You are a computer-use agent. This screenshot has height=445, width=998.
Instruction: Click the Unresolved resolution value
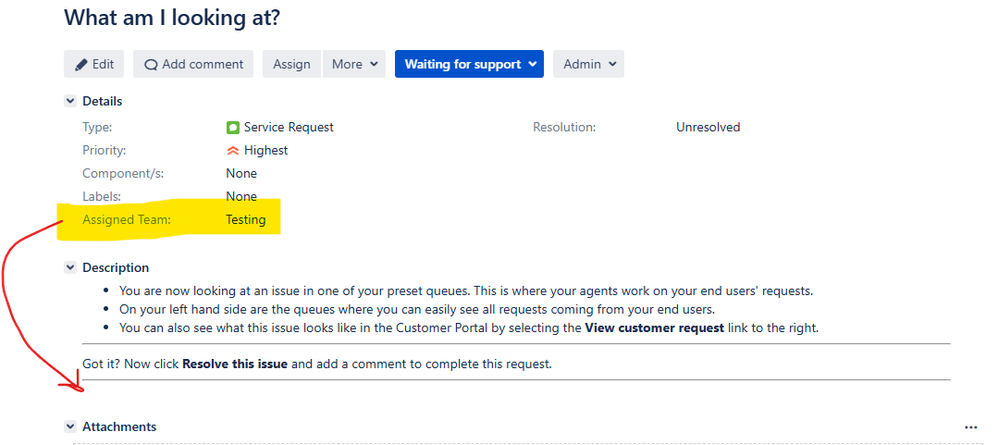708,127
